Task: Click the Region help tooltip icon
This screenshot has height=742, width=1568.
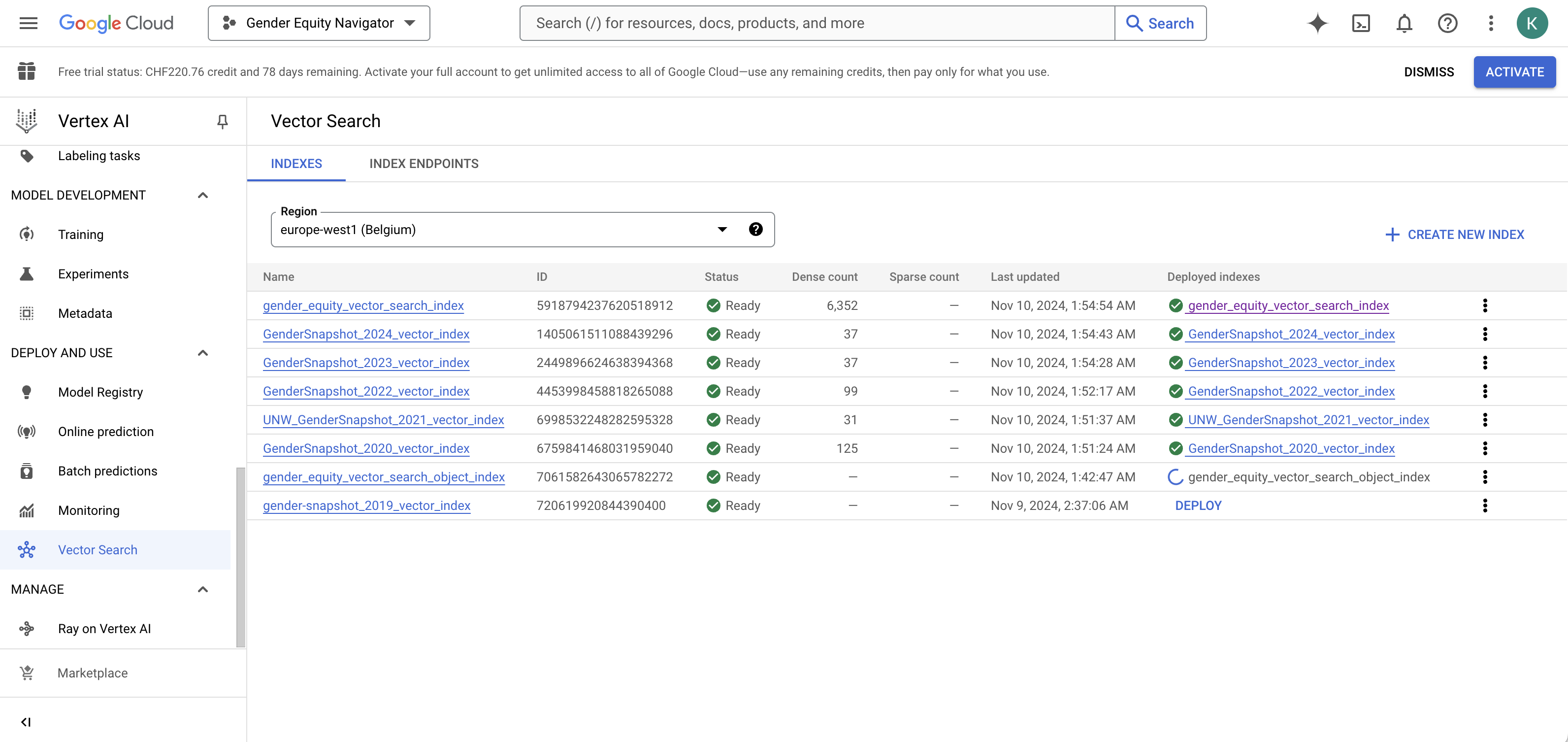Action: click(755, 230)
